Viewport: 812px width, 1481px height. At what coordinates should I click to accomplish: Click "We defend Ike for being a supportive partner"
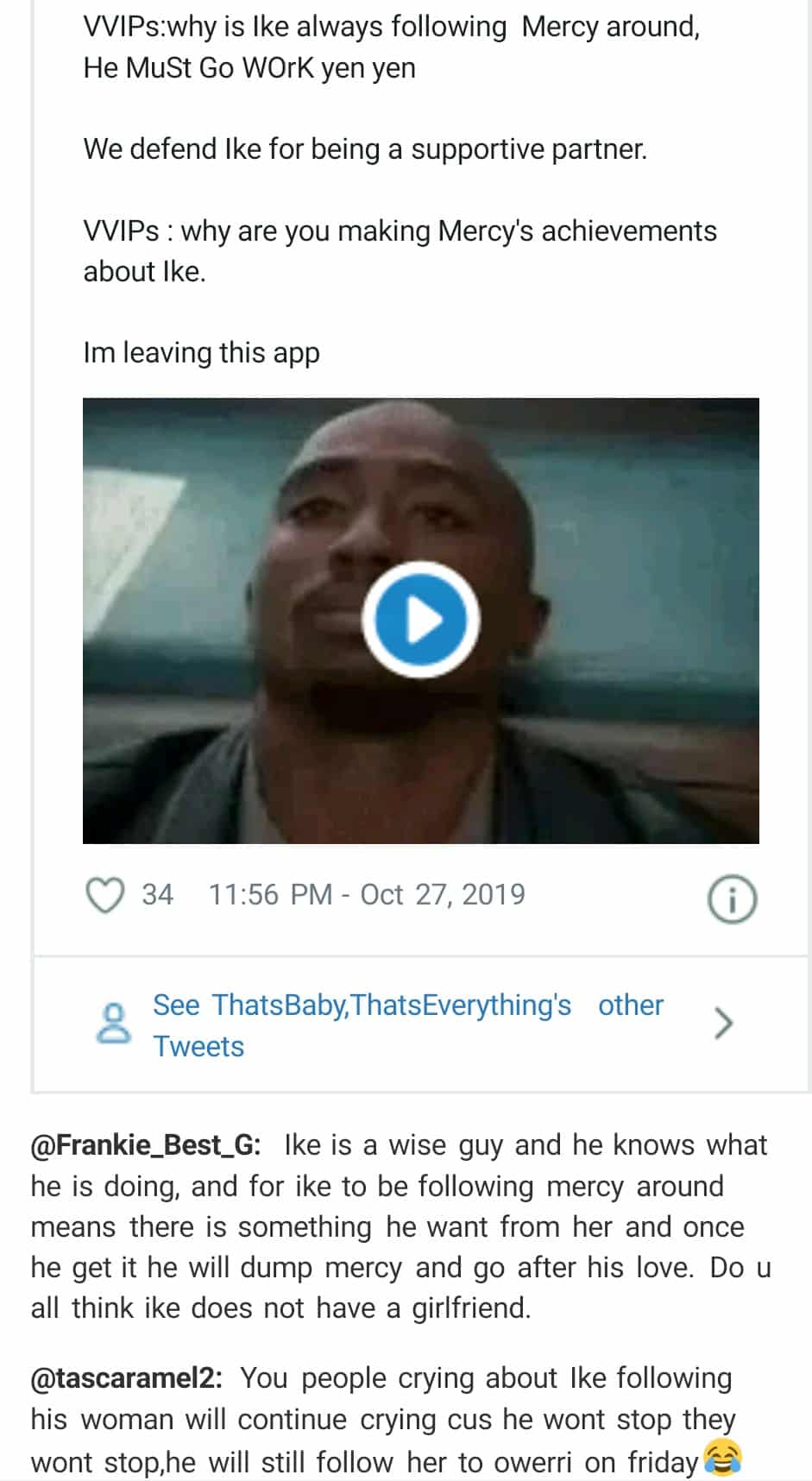tap(364, 149)
